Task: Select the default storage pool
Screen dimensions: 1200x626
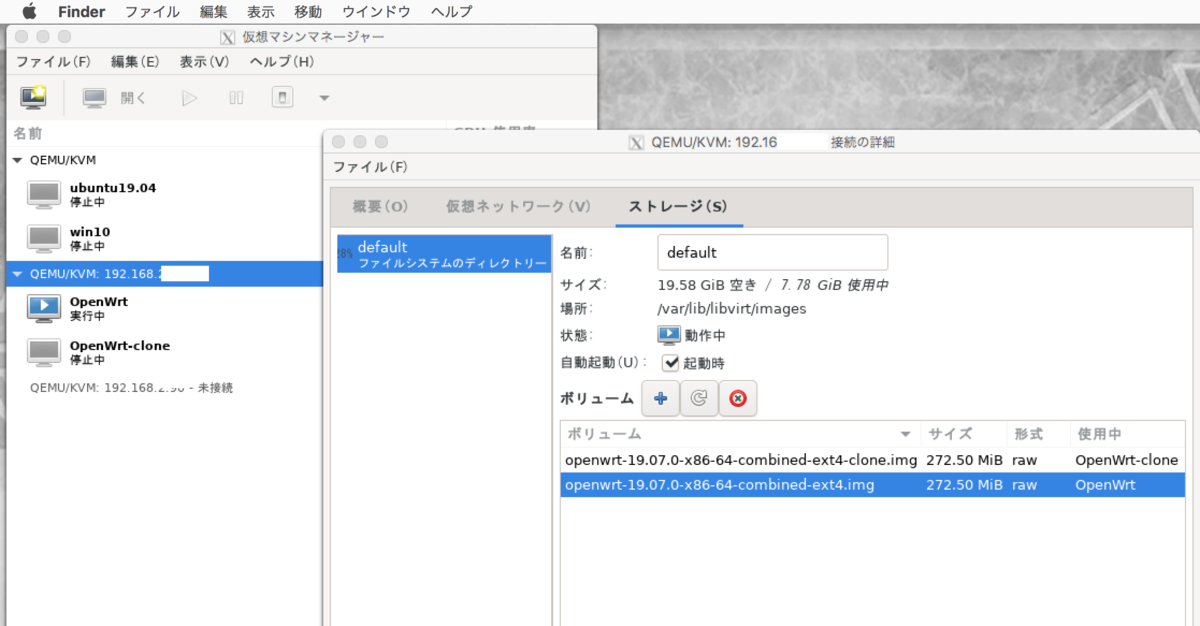Action: pos(443,254)
